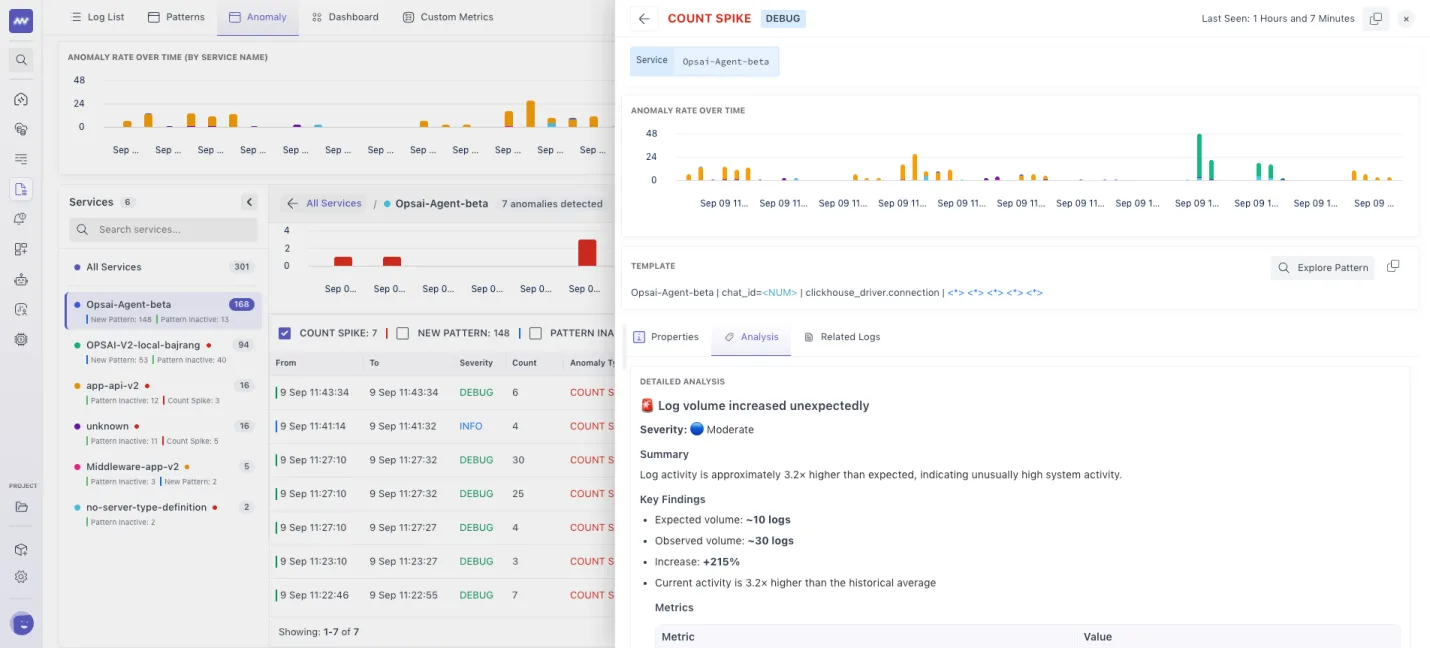Image resolution: width=1430 pixels, height=648 pixels.
Task: Open the user monitoring icon in sidebar
Action: tap(21, 309)
